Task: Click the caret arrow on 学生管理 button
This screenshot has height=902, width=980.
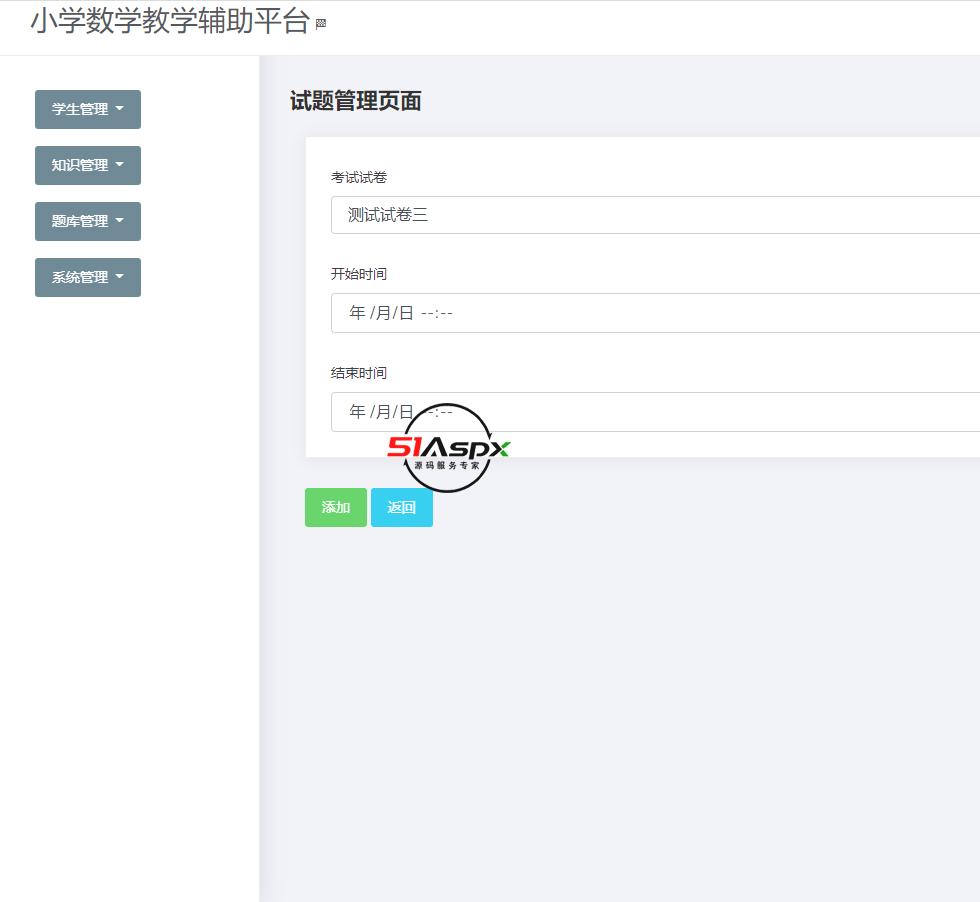Action: (x=119, y=110)
